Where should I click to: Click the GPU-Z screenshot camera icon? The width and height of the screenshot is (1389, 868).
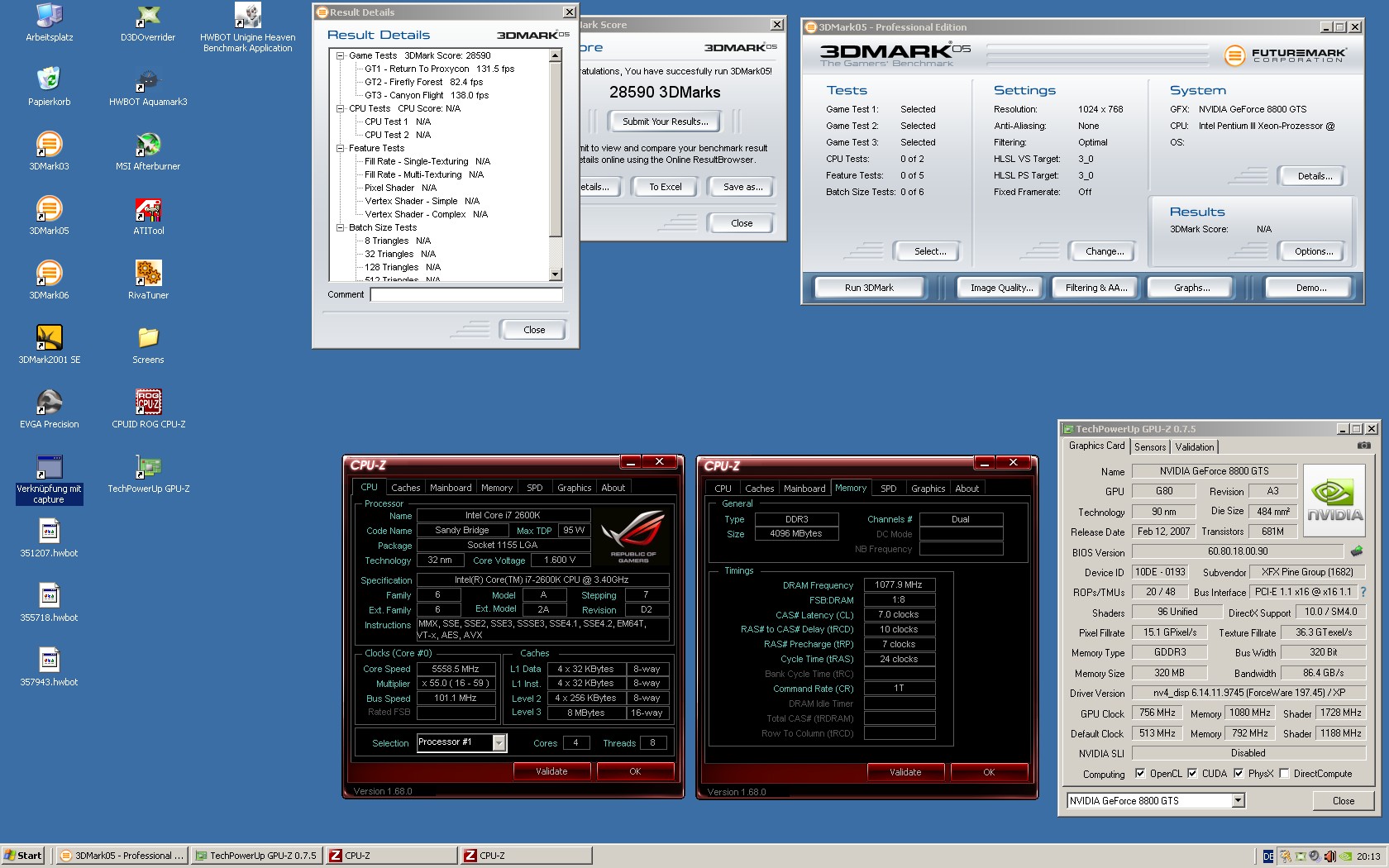pyautogui.click(x=1364, y=446)
